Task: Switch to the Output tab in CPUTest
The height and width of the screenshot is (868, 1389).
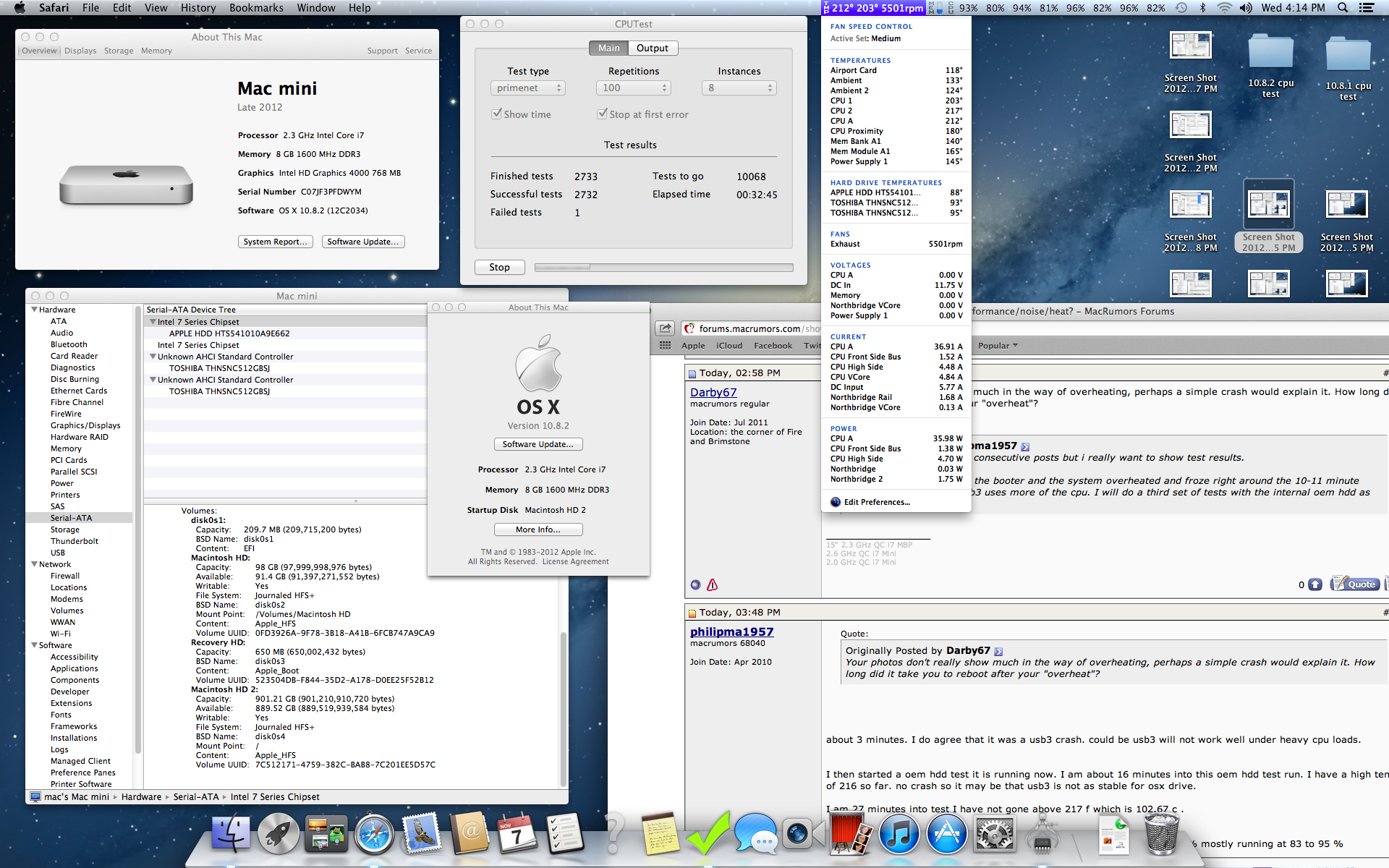Action: 652,48
